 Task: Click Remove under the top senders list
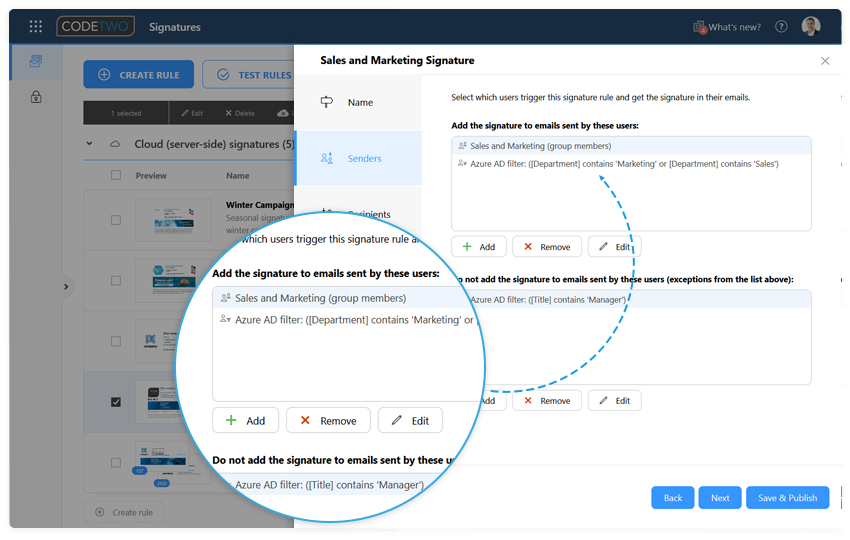click(x=546, y=247)
